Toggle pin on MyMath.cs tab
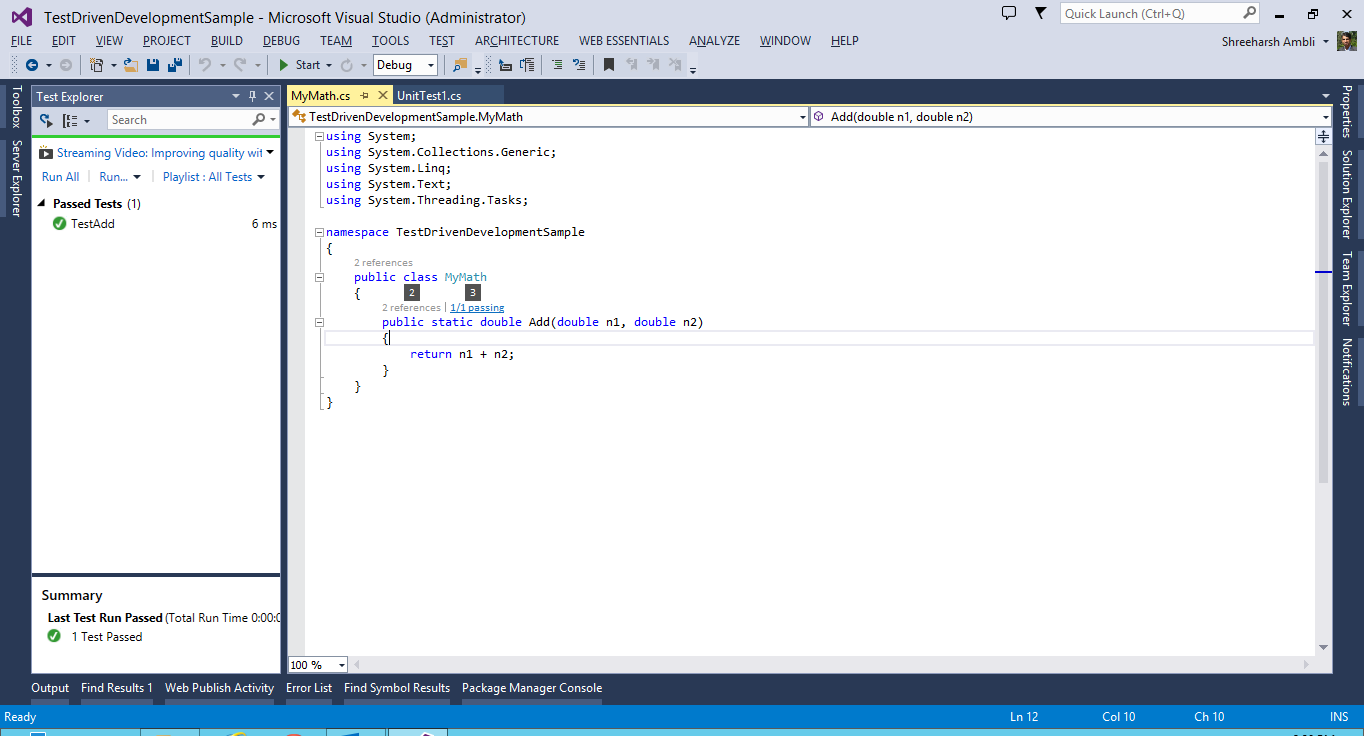This screenshot has height=736, width=1364. click(x=364, y=96)
